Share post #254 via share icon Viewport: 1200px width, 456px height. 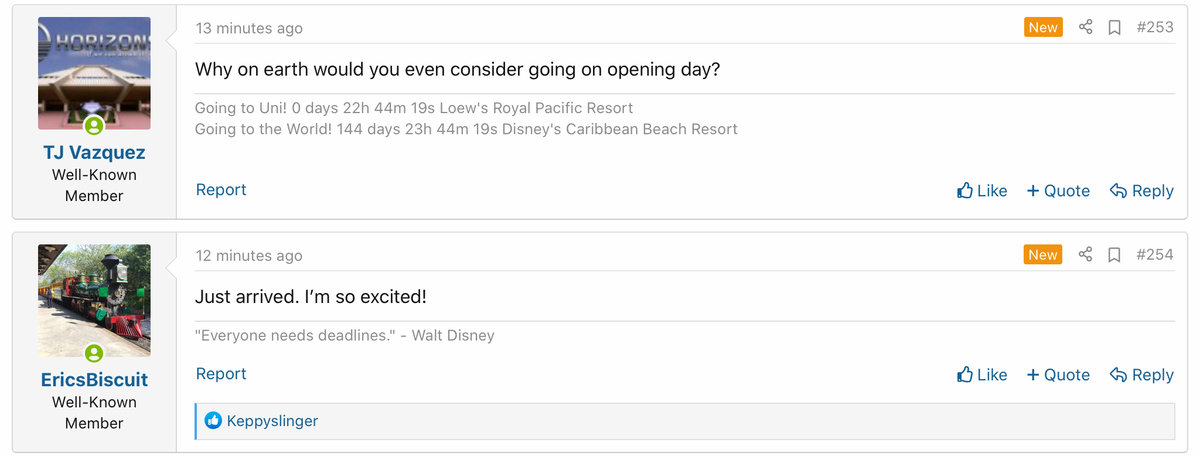pyautogui.click(x=1085, y=255)
